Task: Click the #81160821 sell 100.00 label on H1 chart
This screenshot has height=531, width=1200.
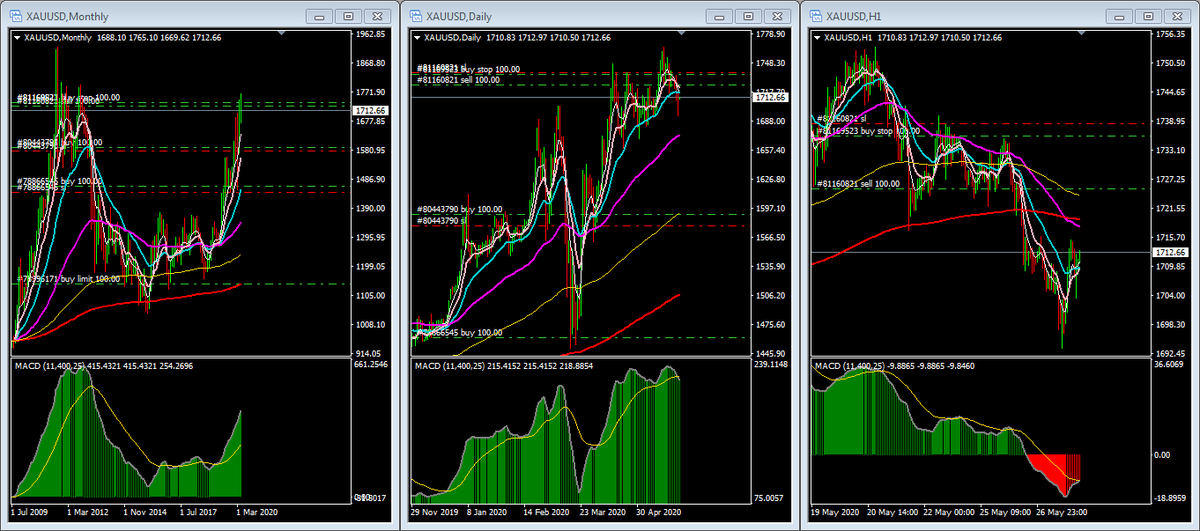Action: (x=860, y=183)
